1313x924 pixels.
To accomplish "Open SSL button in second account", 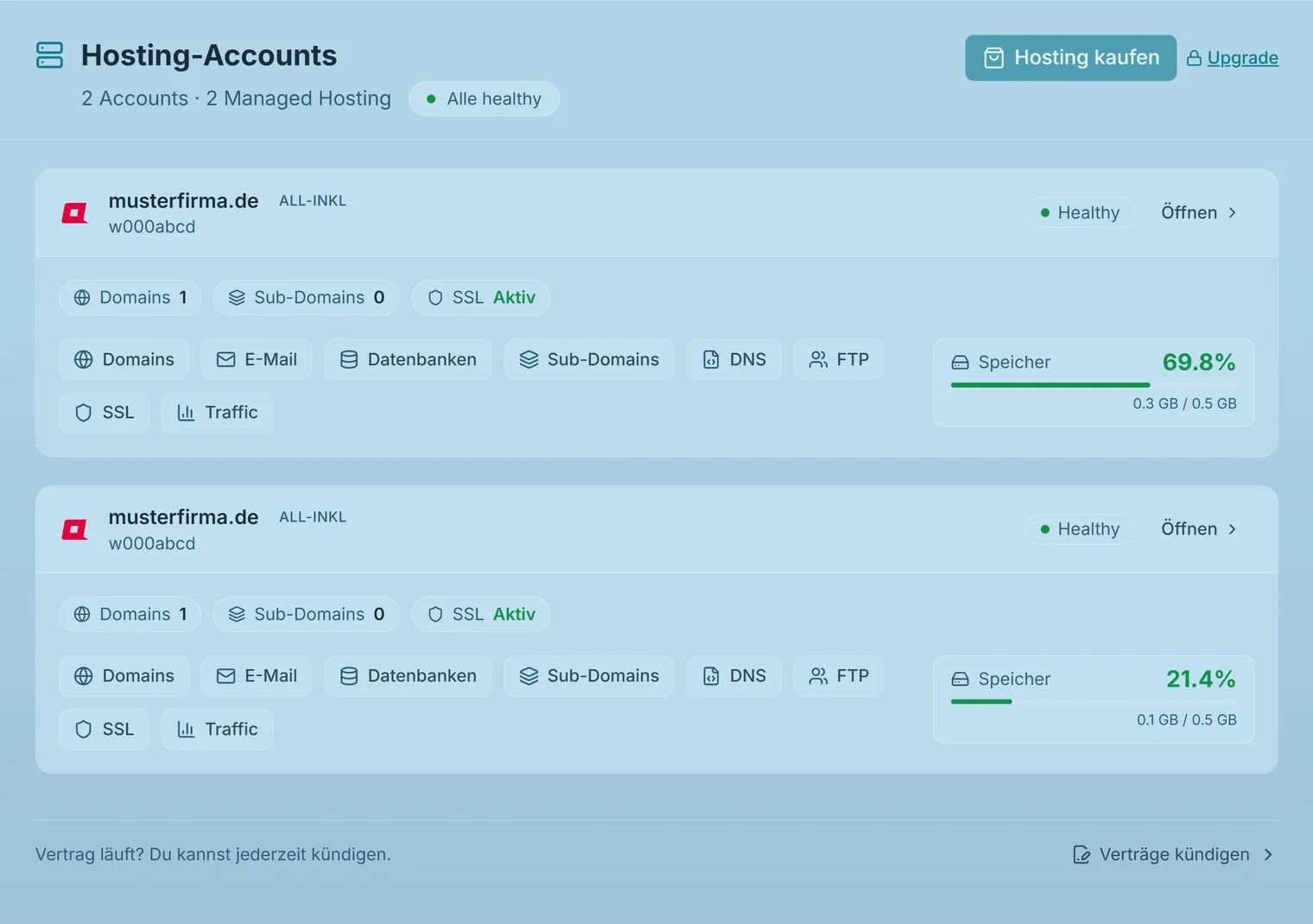I will [105, 730].
